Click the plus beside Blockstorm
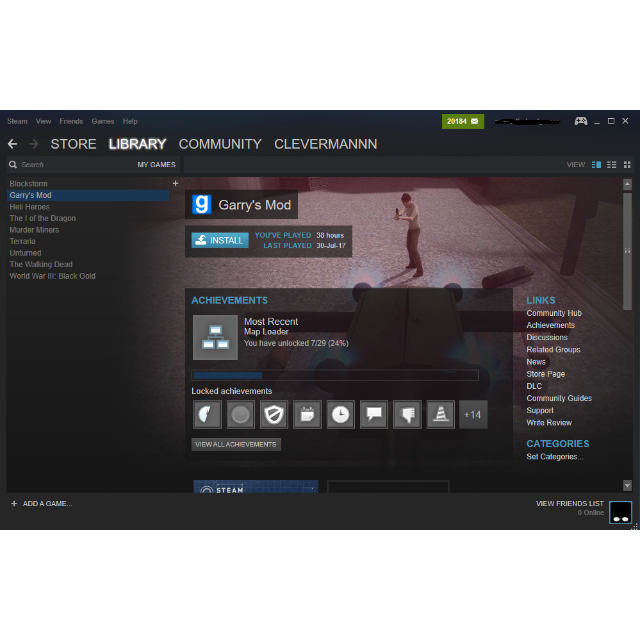The width and height of the screenshot is (640, 640). click(176, 184)
